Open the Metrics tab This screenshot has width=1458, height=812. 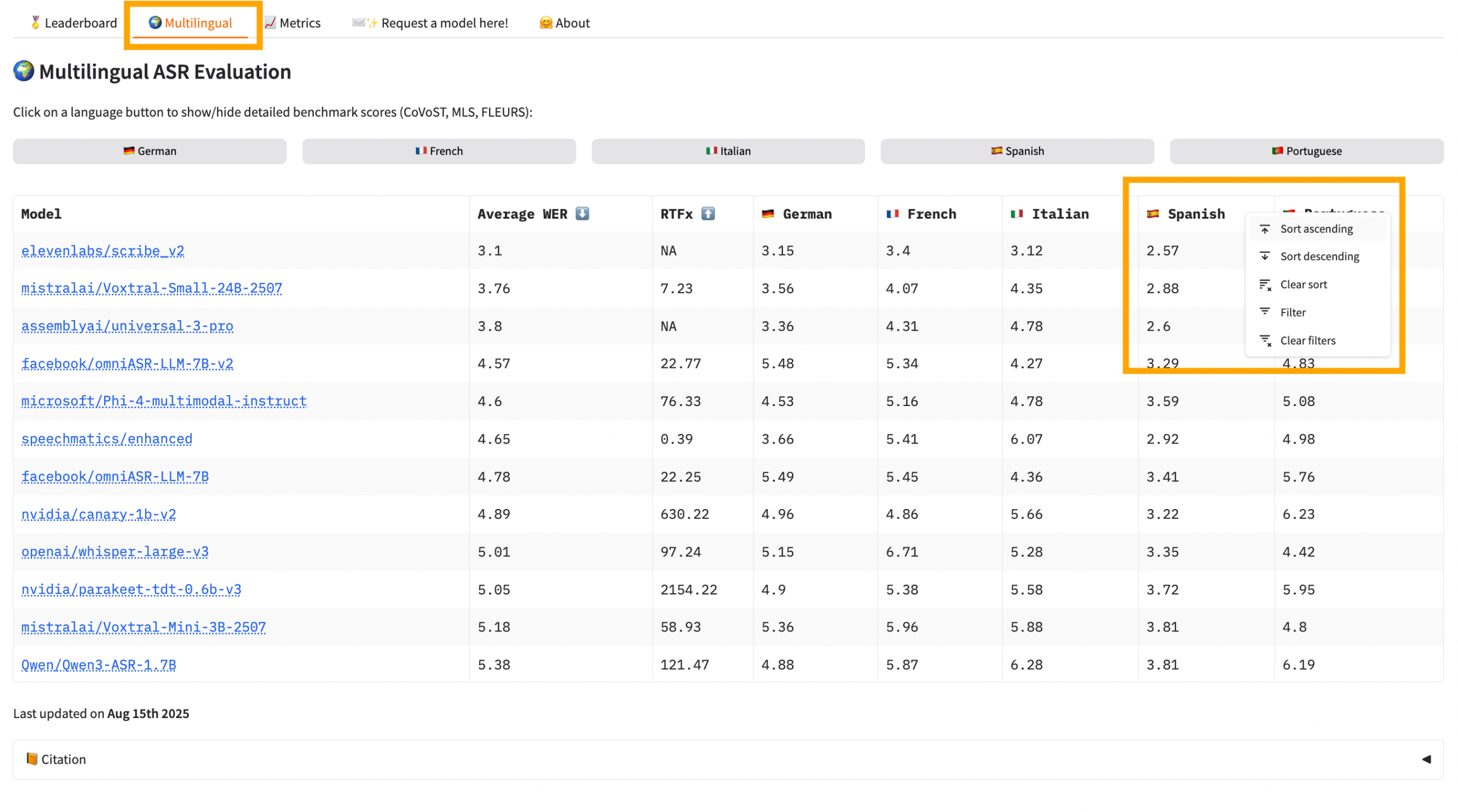click(293, 23)
